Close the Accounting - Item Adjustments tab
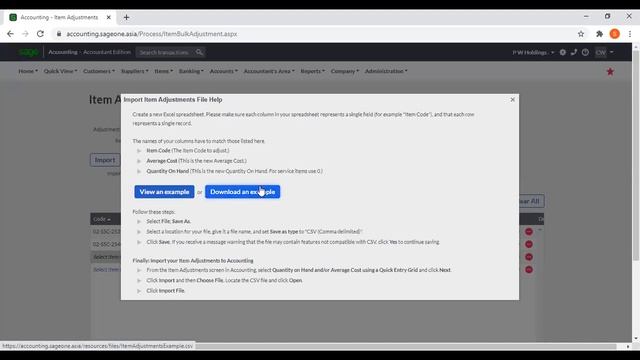The height and width of the screenshot is (360, 640). [x=109, y=17]
